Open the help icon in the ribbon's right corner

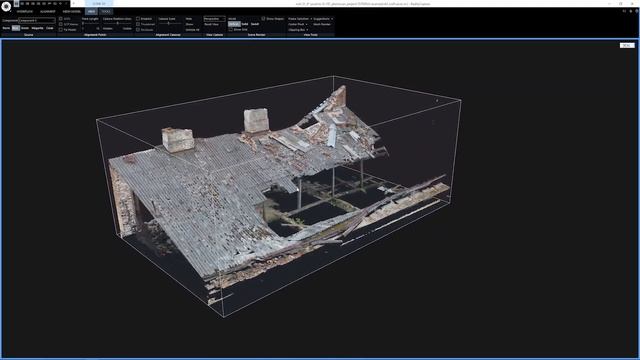[636, 11]
